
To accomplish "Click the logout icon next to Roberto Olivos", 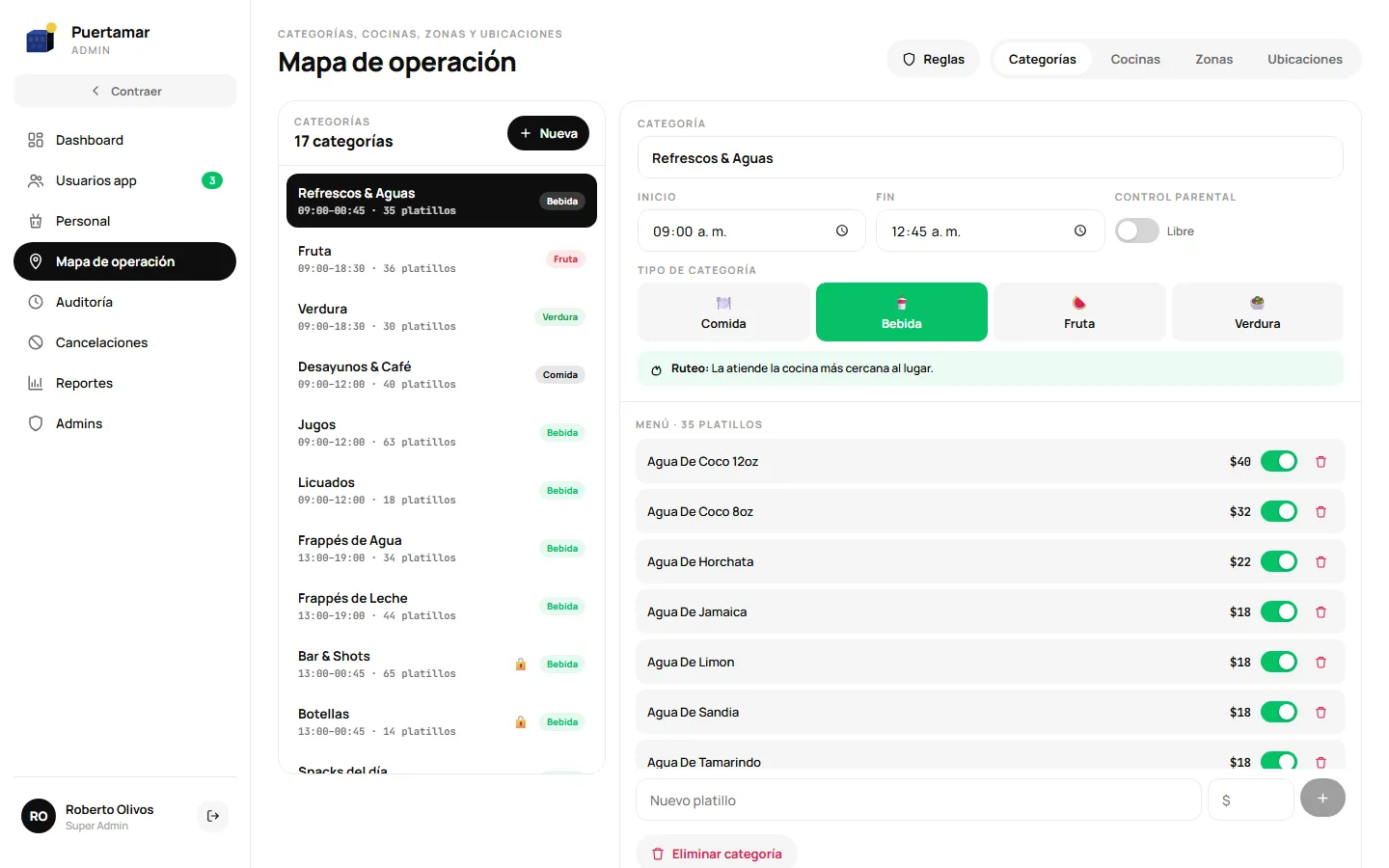I will (x=213, y=816).
